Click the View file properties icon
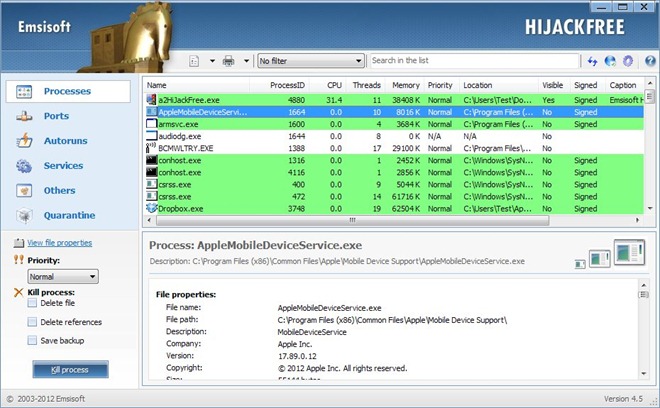 19,243
